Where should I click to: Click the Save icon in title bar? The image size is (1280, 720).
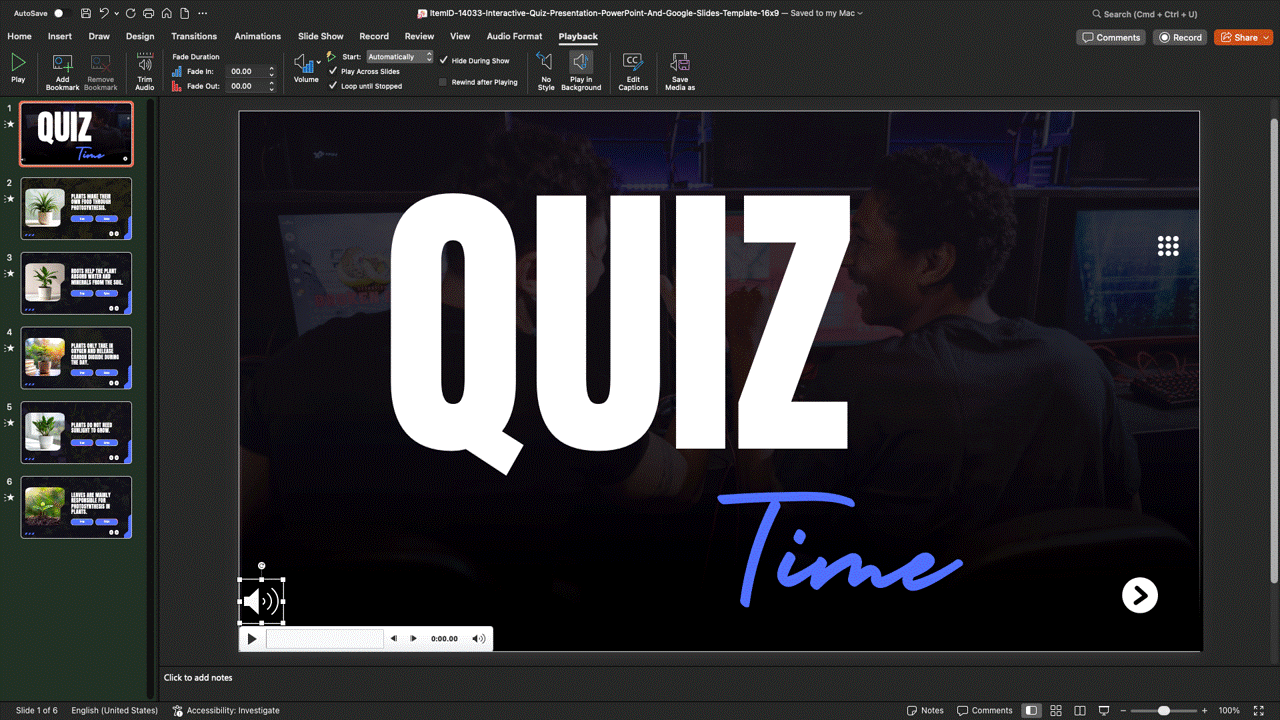coord(86,14)
